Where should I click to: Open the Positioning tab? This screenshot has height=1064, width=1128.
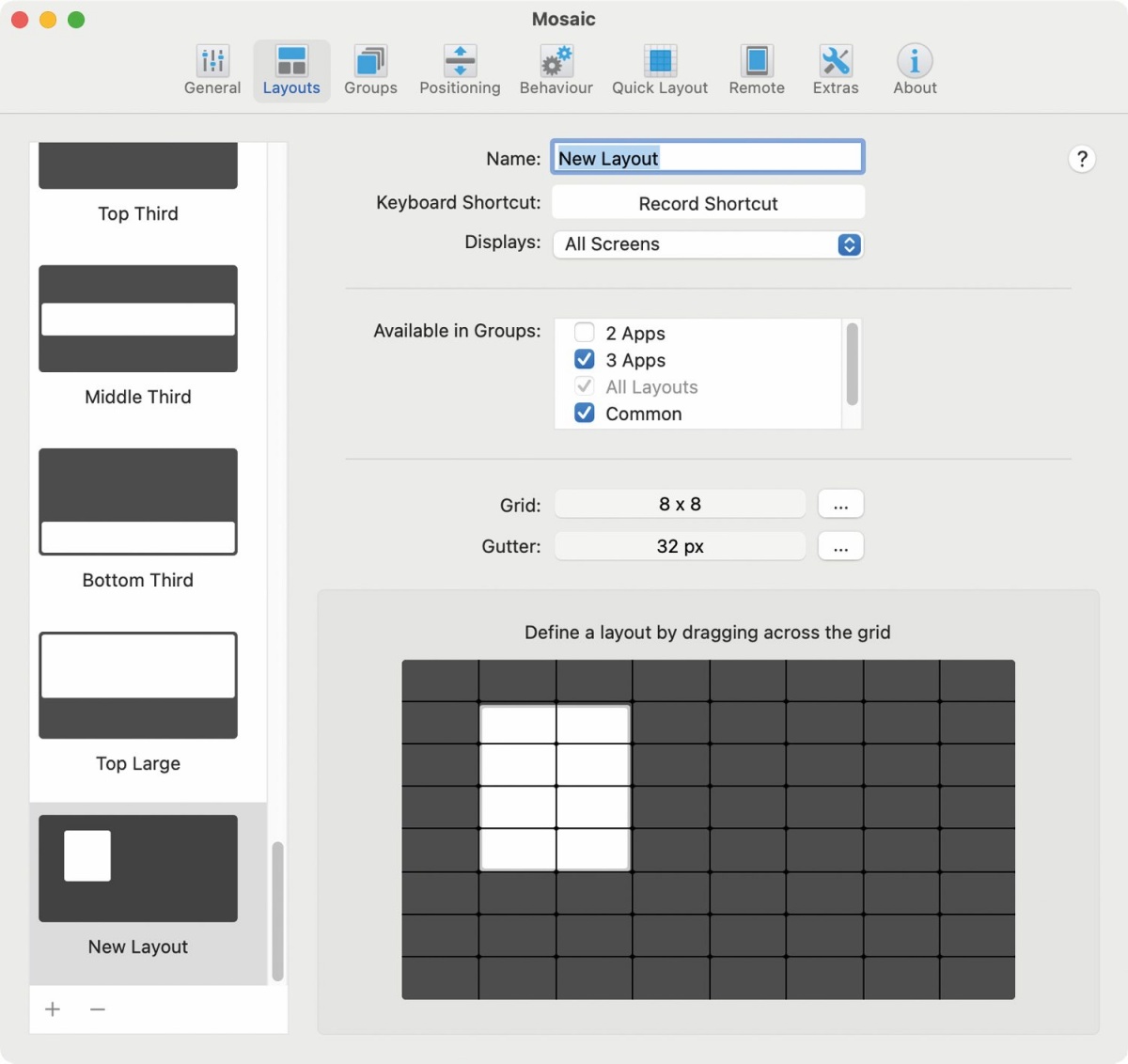[460, 70]
